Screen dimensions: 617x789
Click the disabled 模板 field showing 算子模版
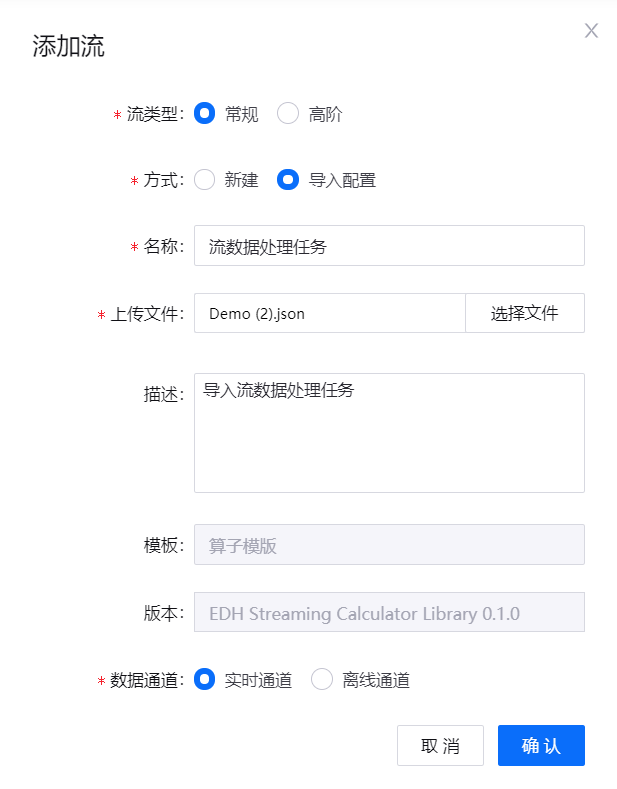[x=389, y=545]
